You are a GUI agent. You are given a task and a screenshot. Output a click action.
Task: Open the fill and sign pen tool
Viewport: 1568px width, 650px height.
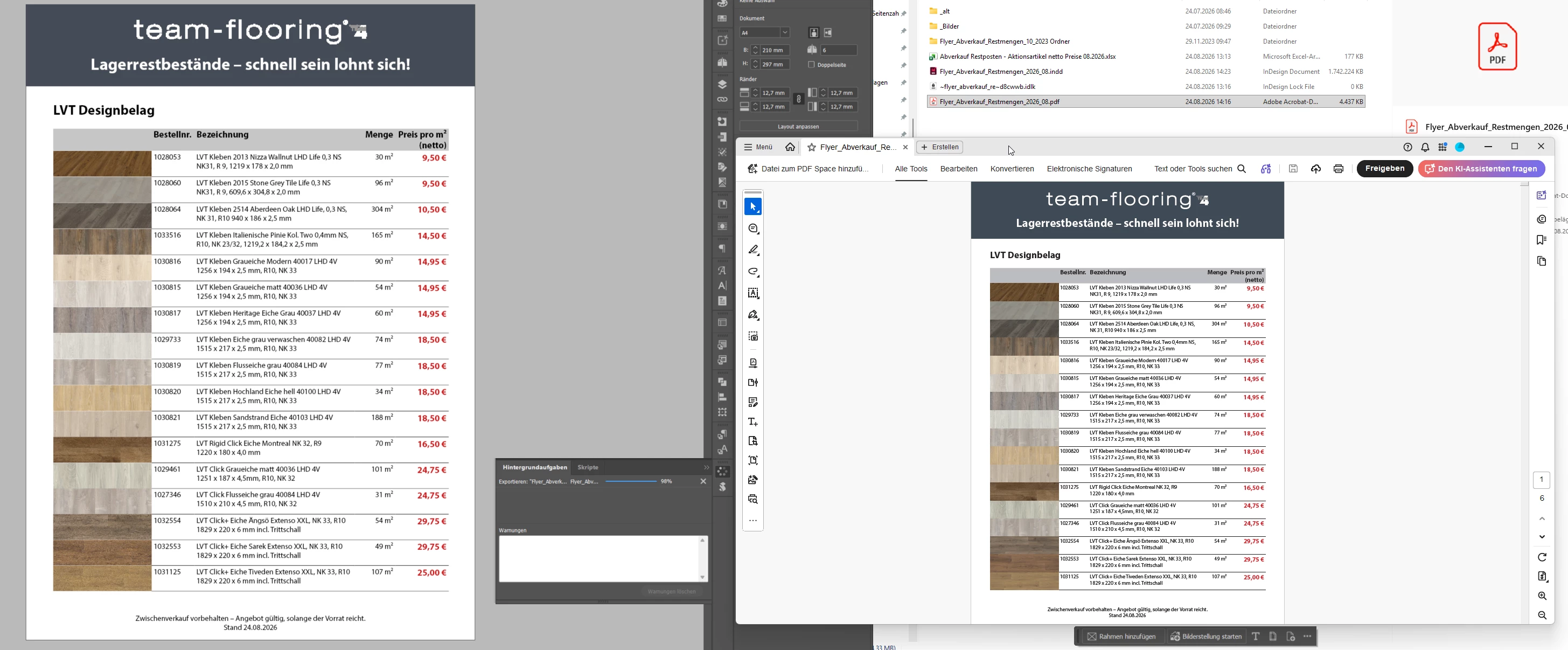point(753,315)
